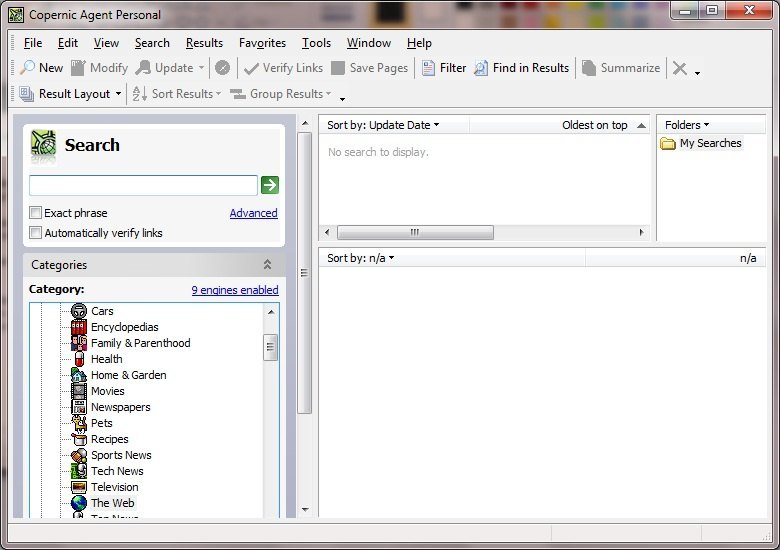The width and height of the screenshot is (780, 550).
Task: Click searches list scroll right arrow
Action: pyautogui.click(x=641, y=232)
